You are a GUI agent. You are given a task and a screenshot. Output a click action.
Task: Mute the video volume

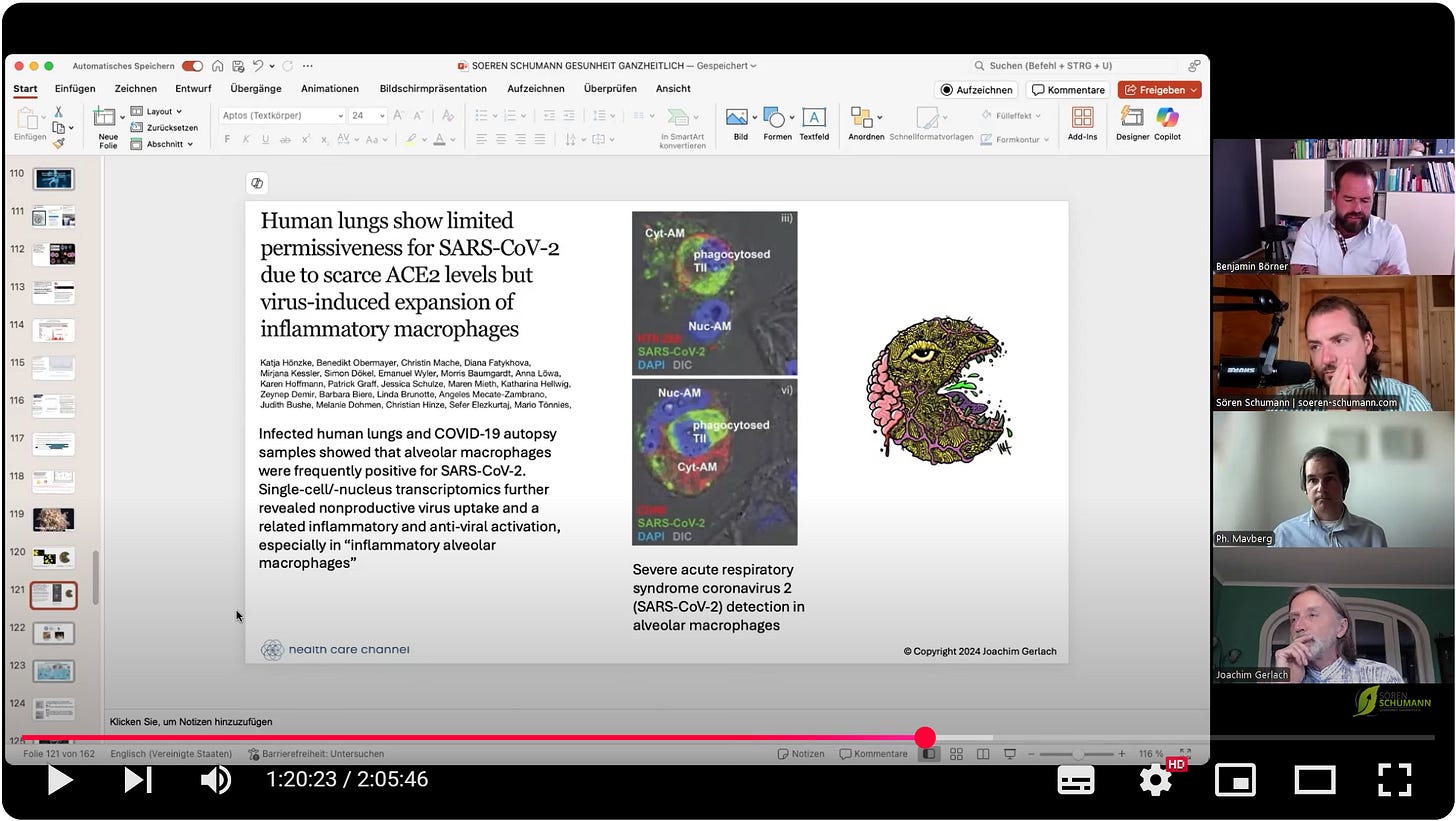[x=215, y=780]
